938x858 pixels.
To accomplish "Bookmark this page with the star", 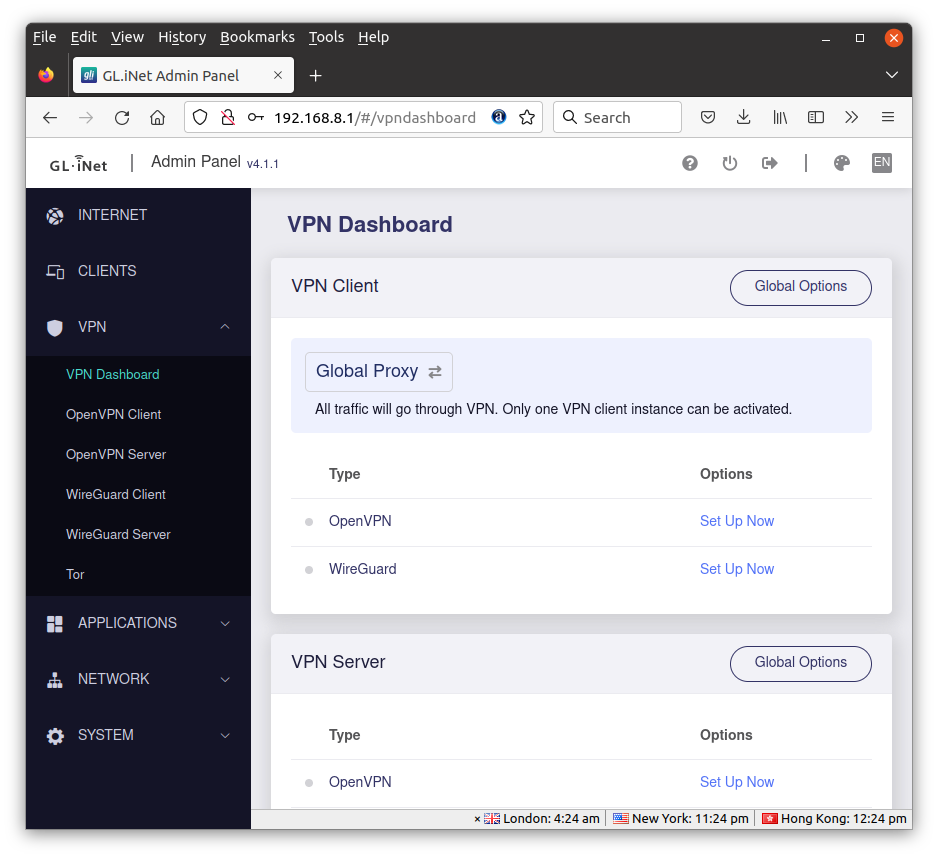I will (x=526, y=117).
